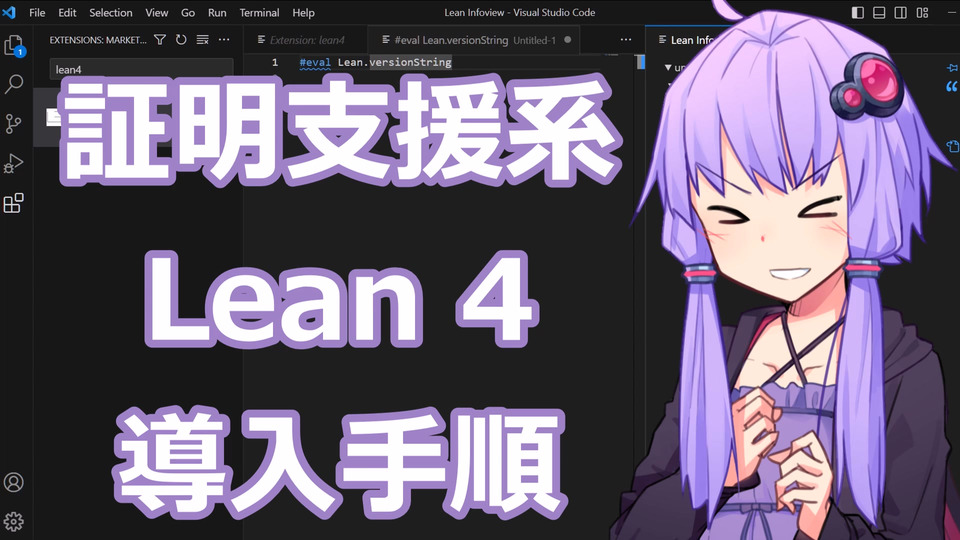
Task: Open the Run menu
Action: [217, 12]
